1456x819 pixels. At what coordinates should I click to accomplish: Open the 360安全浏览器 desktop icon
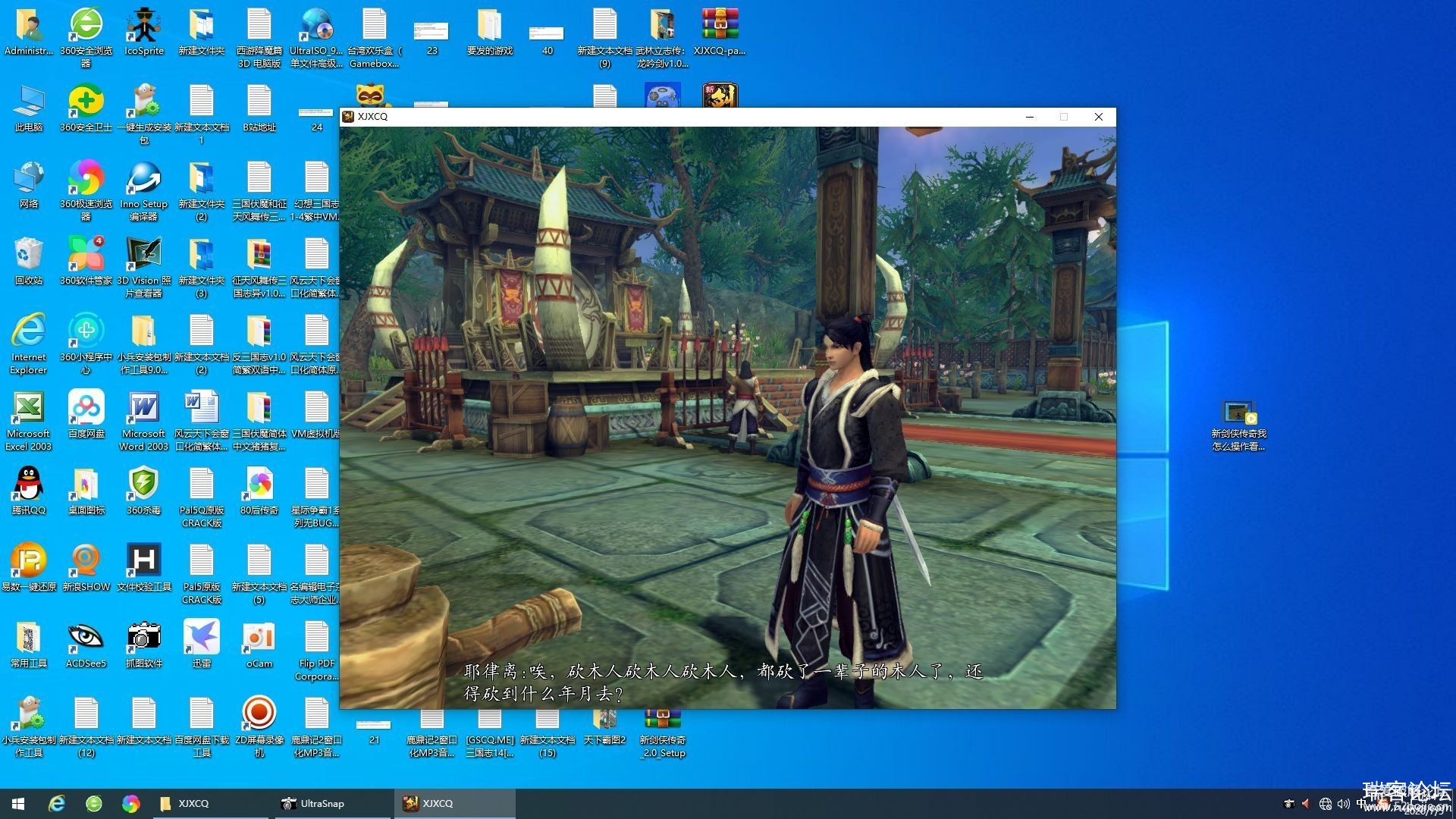(86, 36)
